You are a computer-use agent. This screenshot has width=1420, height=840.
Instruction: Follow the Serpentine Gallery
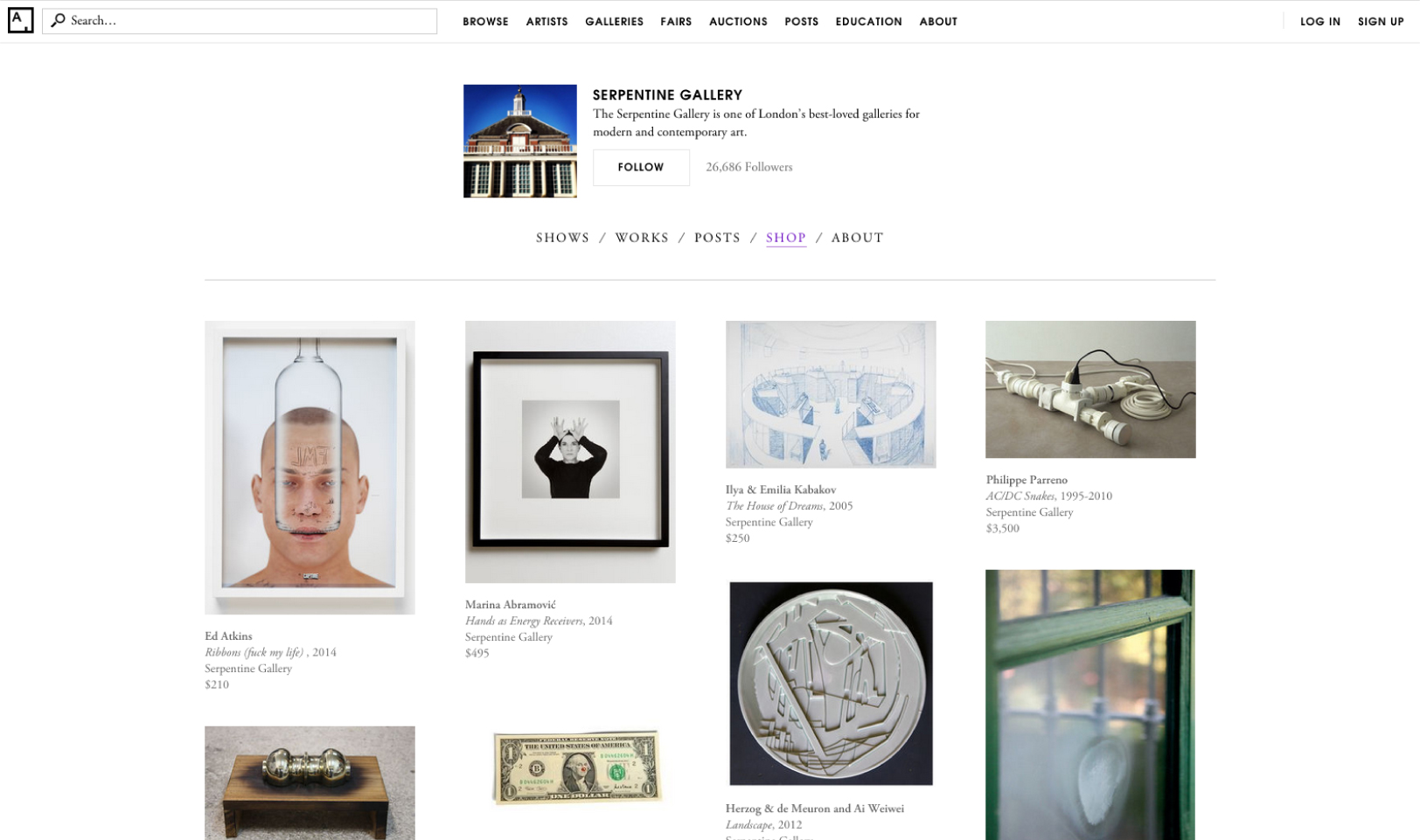tap(641, 167)
